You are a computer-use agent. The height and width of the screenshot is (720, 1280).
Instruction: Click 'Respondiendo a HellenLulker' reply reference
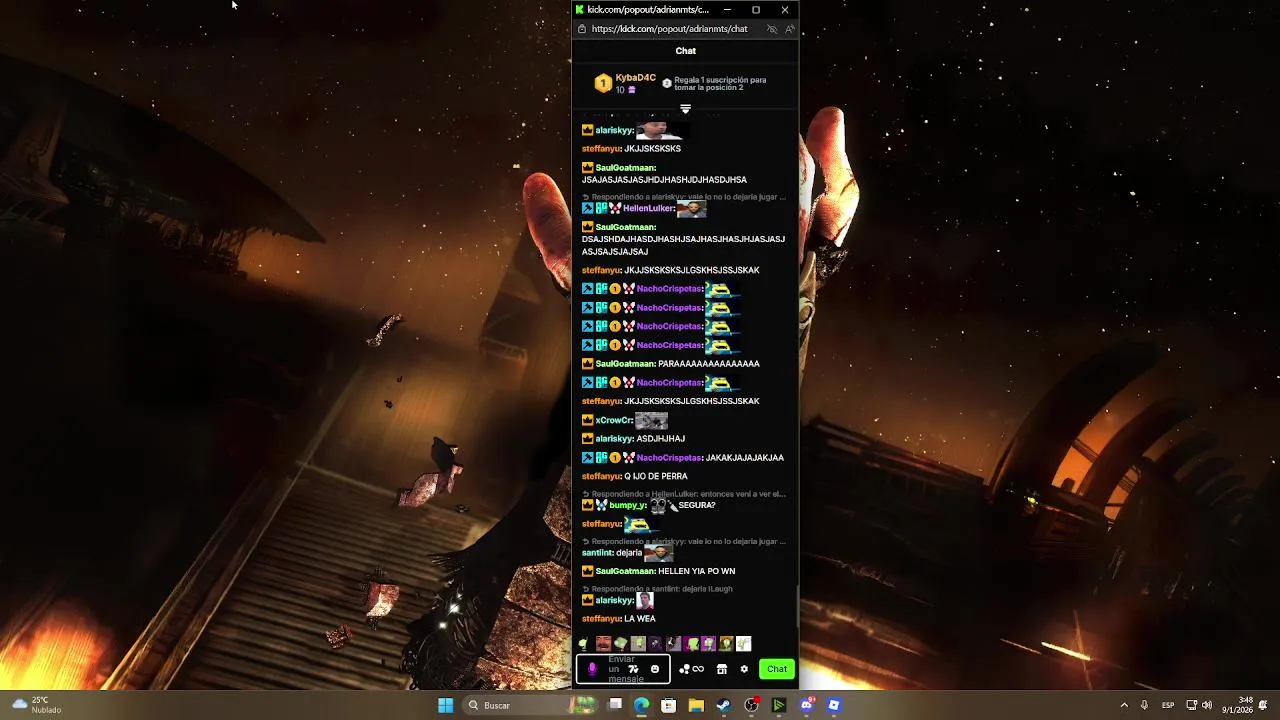(x=685, y=494)
